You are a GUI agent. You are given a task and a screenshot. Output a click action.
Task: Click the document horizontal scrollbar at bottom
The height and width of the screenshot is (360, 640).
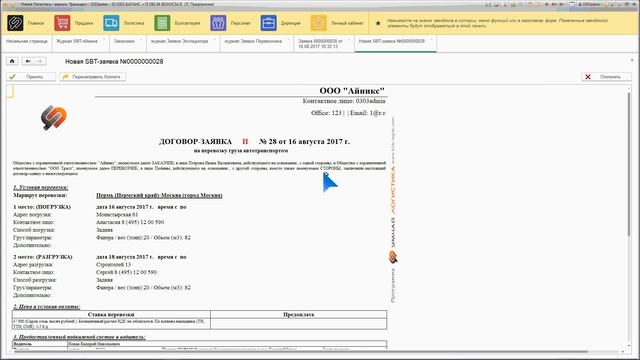point(300,351)
